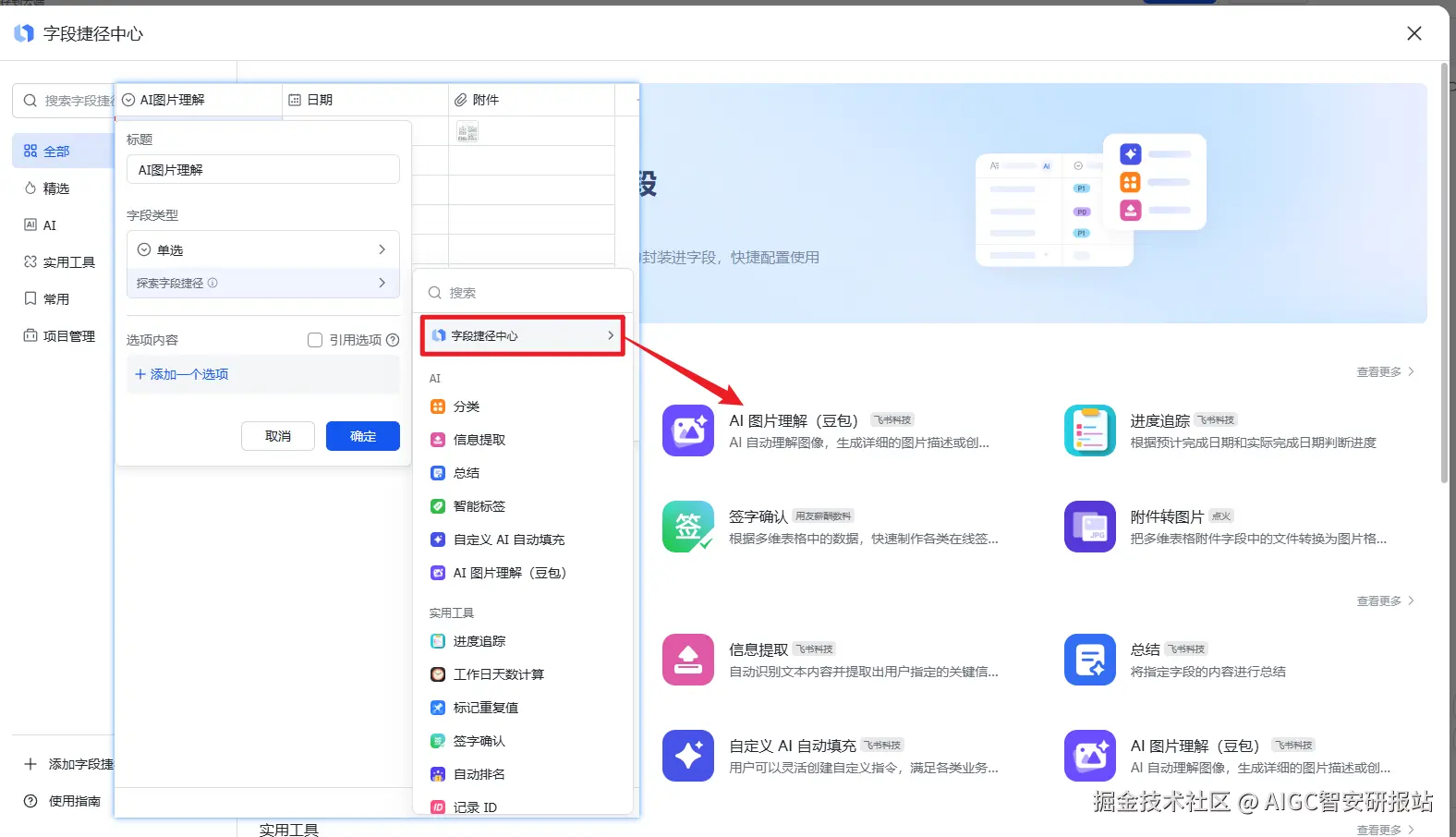Open the AI图片理解 column header menu
This screenshot has width=1456, height=837.
click(199, 100)
